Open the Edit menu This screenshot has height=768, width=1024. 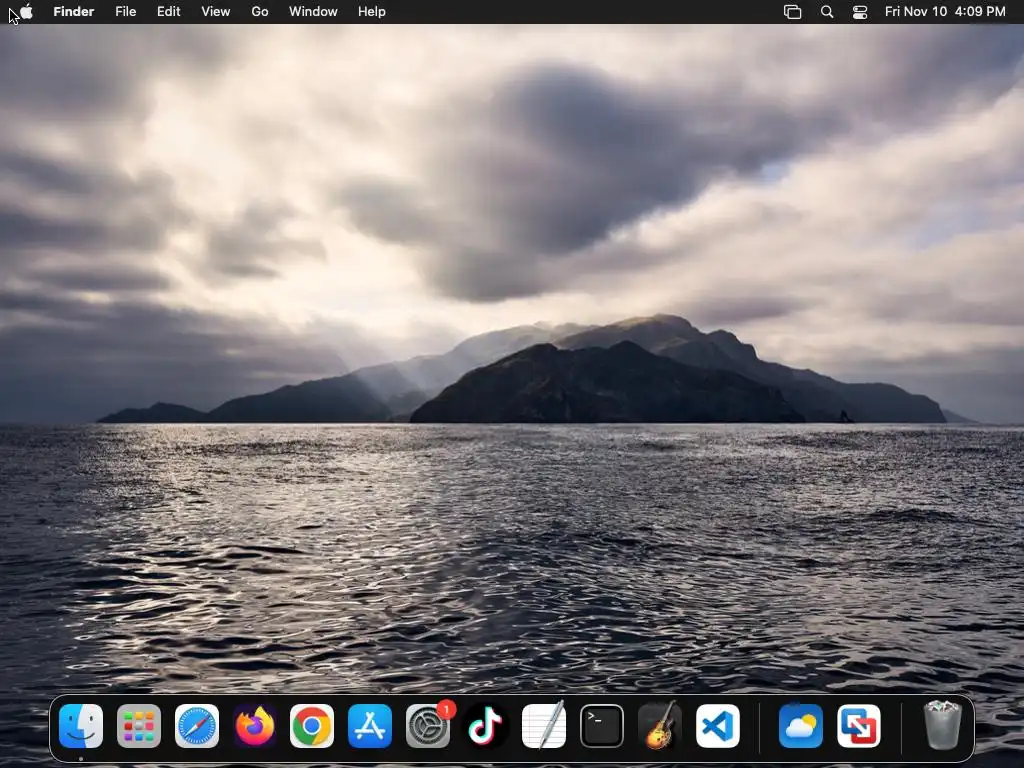pyautogui.click(x=168, y=12)
